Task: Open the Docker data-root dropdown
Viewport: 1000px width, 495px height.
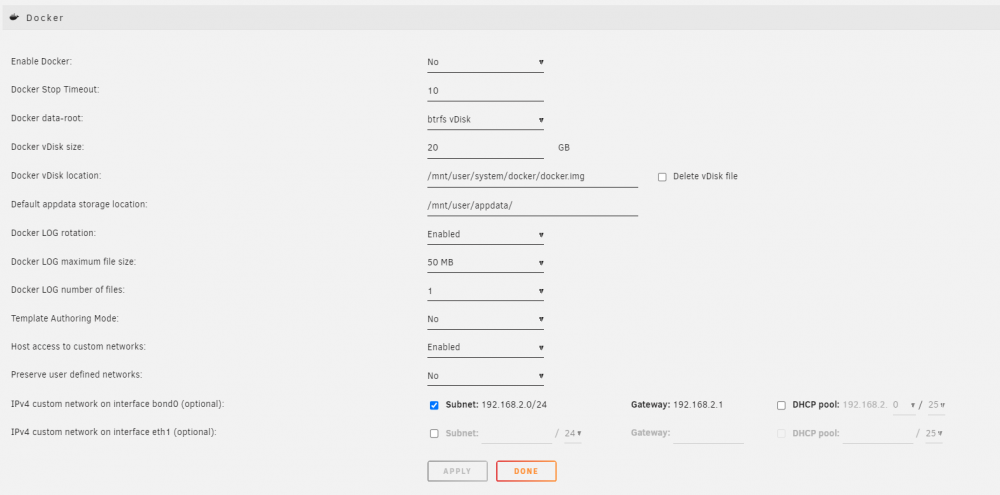Action: point(485,119)
